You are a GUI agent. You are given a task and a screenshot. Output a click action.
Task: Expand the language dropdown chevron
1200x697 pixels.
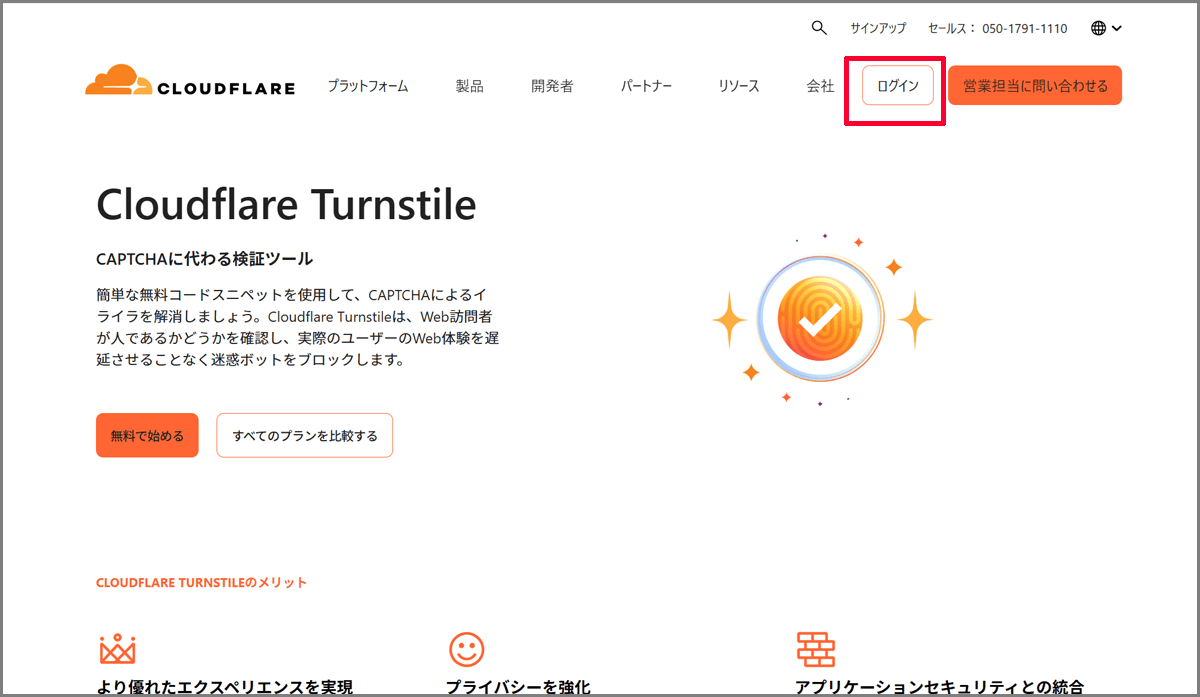tap(1116, 29)
